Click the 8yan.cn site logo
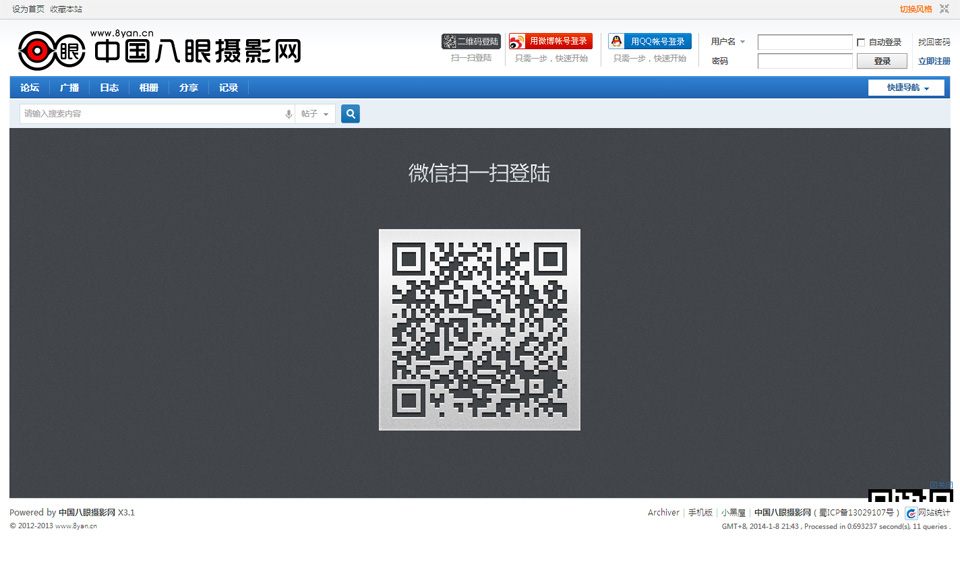The height and width of the screenshot is (566, 960). coord(160,48)
